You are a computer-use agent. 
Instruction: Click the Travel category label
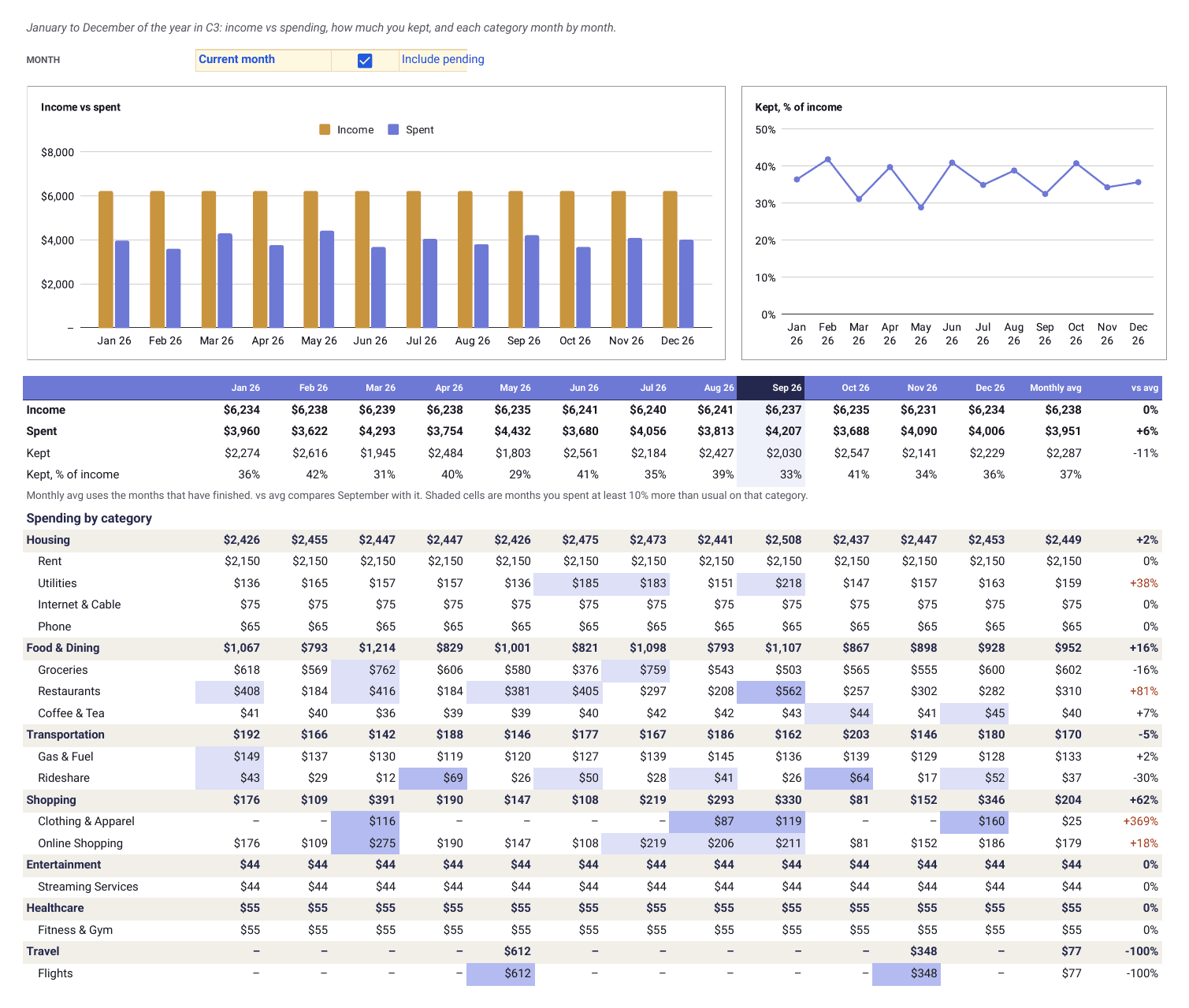click(x=43, y=951)
